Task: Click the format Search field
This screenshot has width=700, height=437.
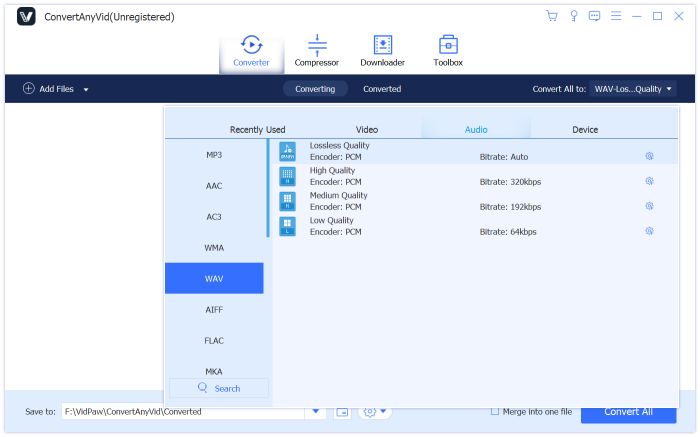Action: pyautogui.click(x=218, y=388)
